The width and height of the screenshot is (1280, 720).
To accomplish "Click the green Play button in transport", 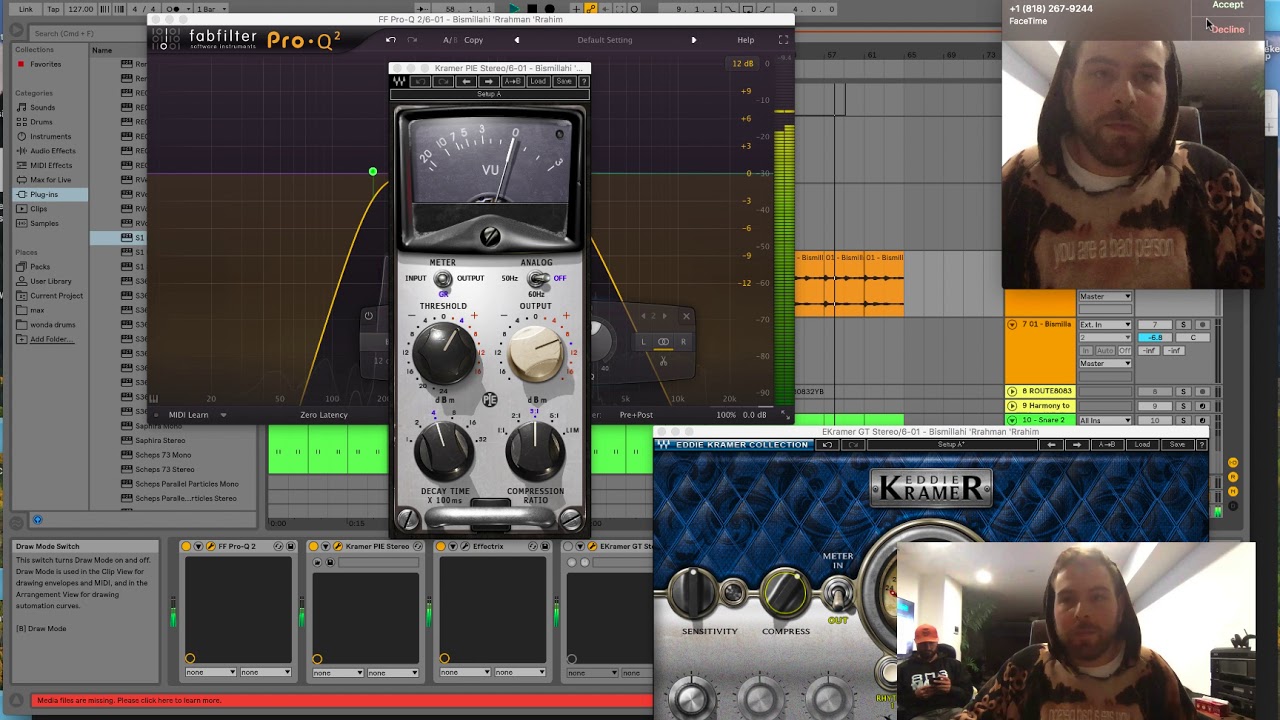I will 515,9.
